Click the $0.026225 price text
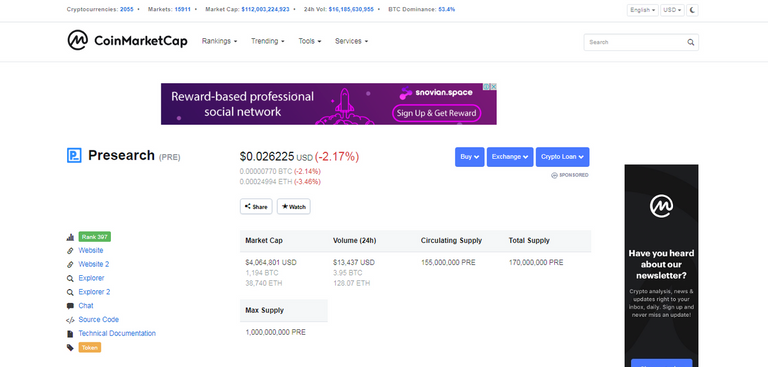The width and height of the screenshot is (768, 367). 267,157
